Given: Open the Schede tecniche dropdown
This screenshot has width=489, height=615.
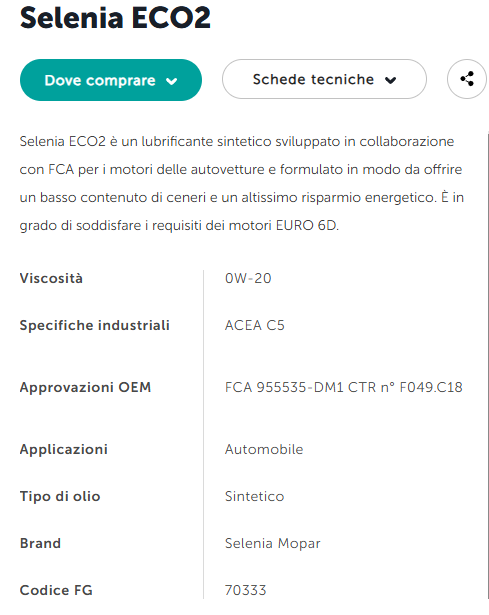Looking at the screenshot, I should click(324, 79).
